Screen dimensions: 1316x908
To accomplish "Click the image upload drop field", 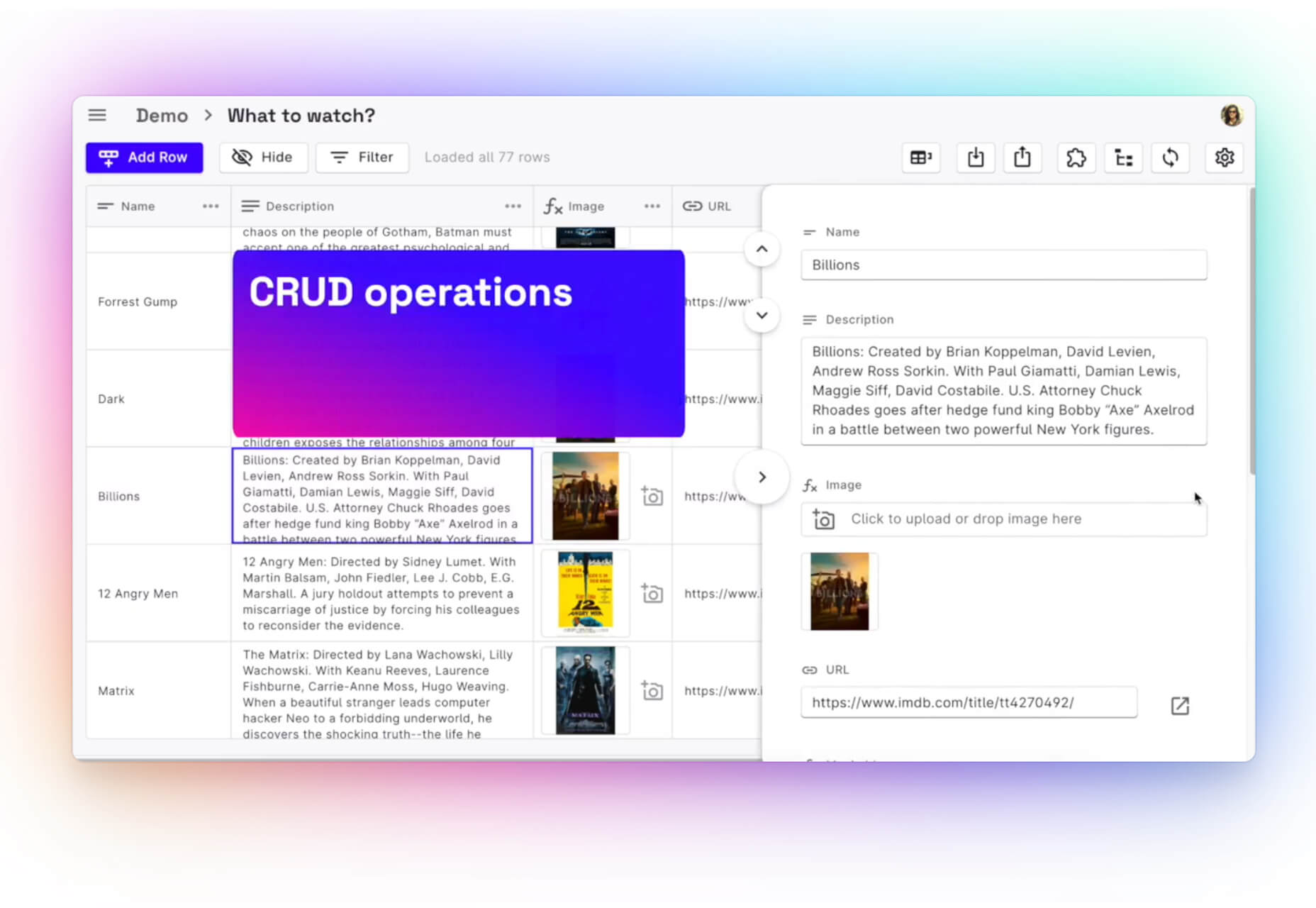I will pos(1003,519).
